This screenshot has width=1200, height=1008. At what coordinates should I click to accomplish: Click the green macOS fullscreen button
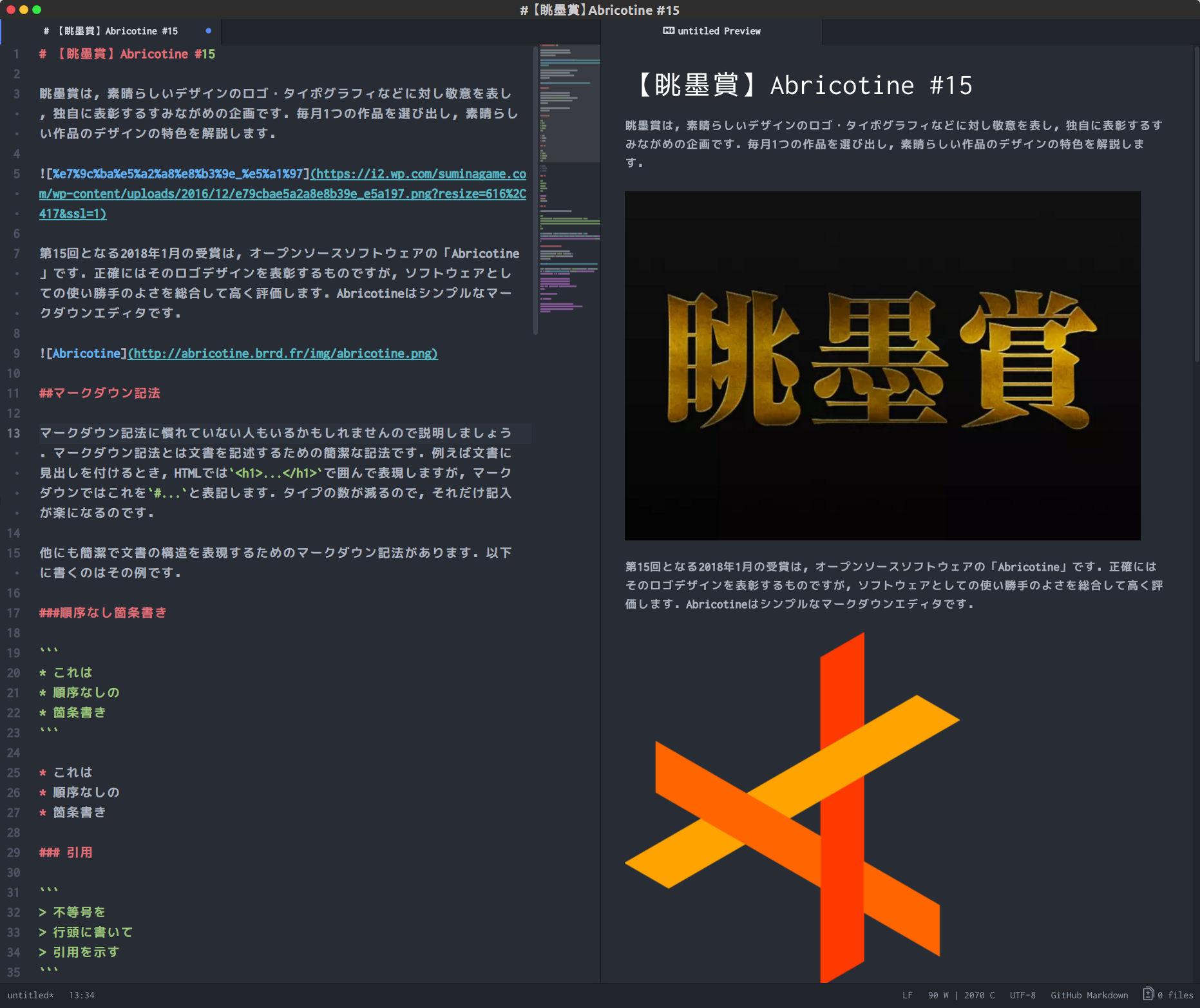pyautogui.click(x=37, y=10)
